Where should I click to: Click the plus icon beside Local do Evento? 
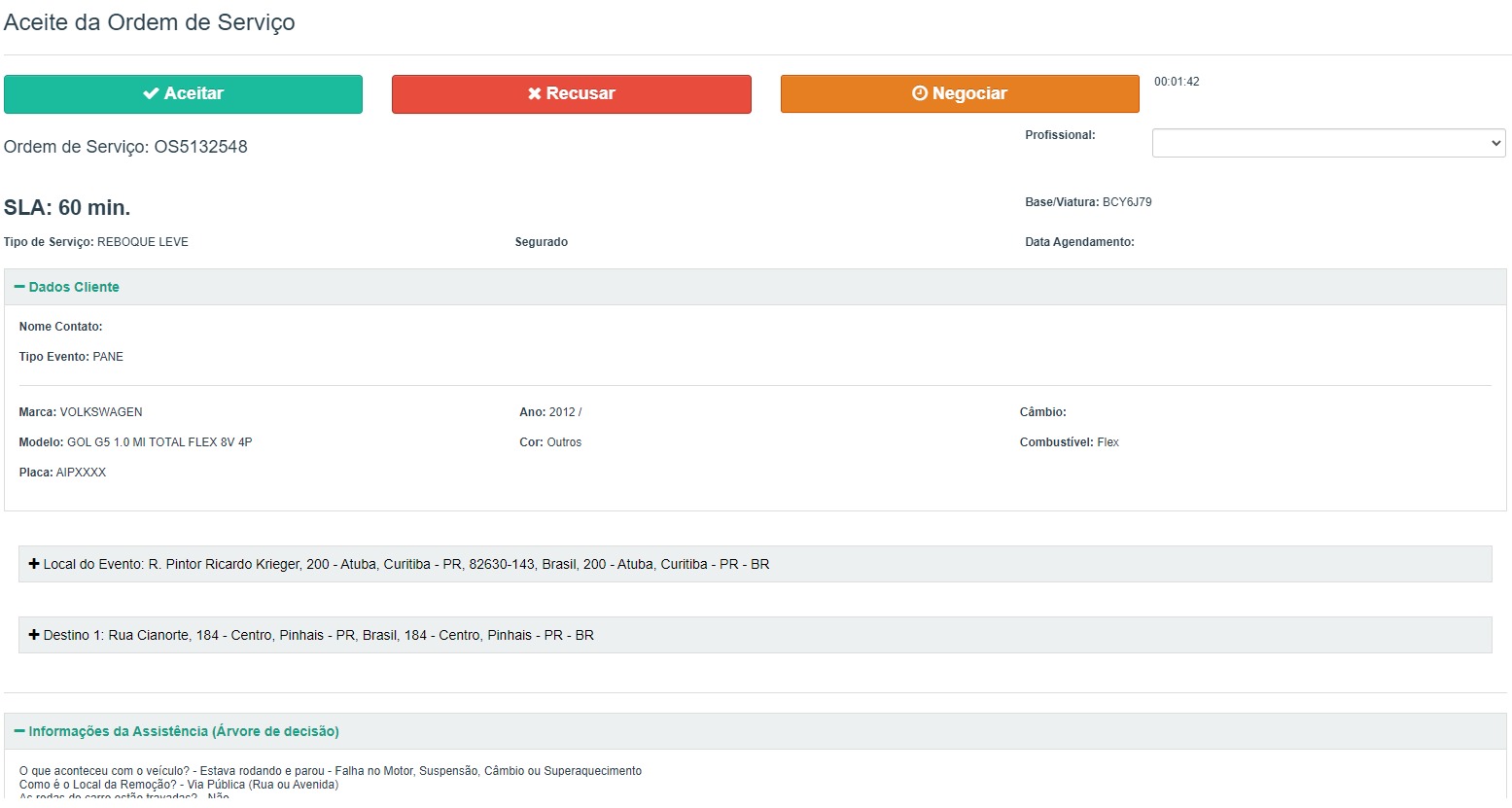[x=34, y=564]
